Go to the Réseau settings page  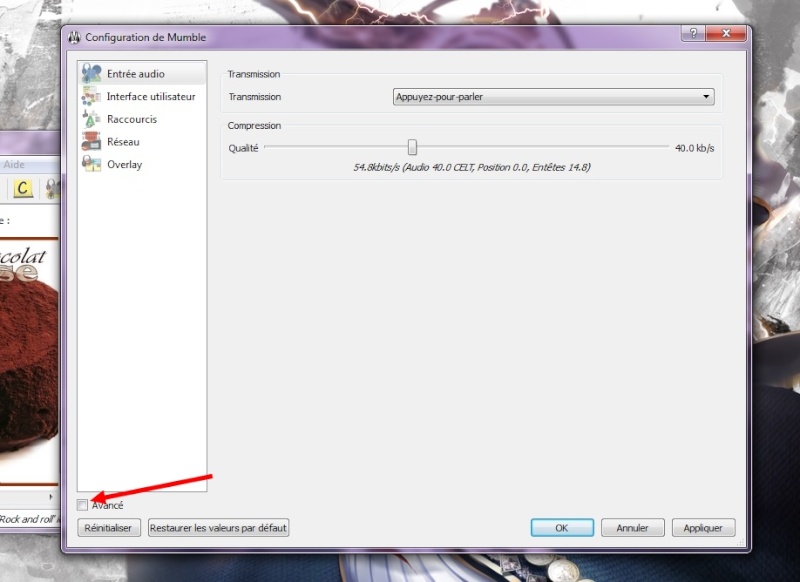142,142
